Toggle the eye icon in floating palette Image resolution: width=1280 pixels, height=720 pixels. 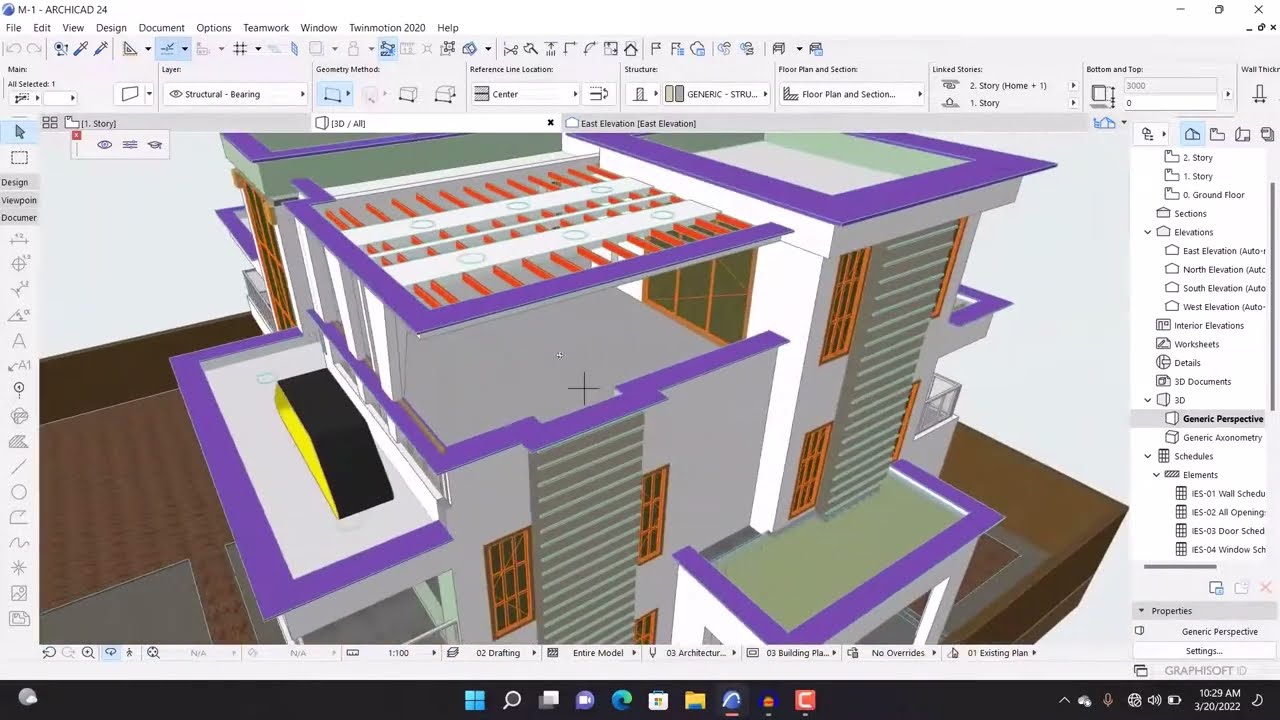point(104,145)
